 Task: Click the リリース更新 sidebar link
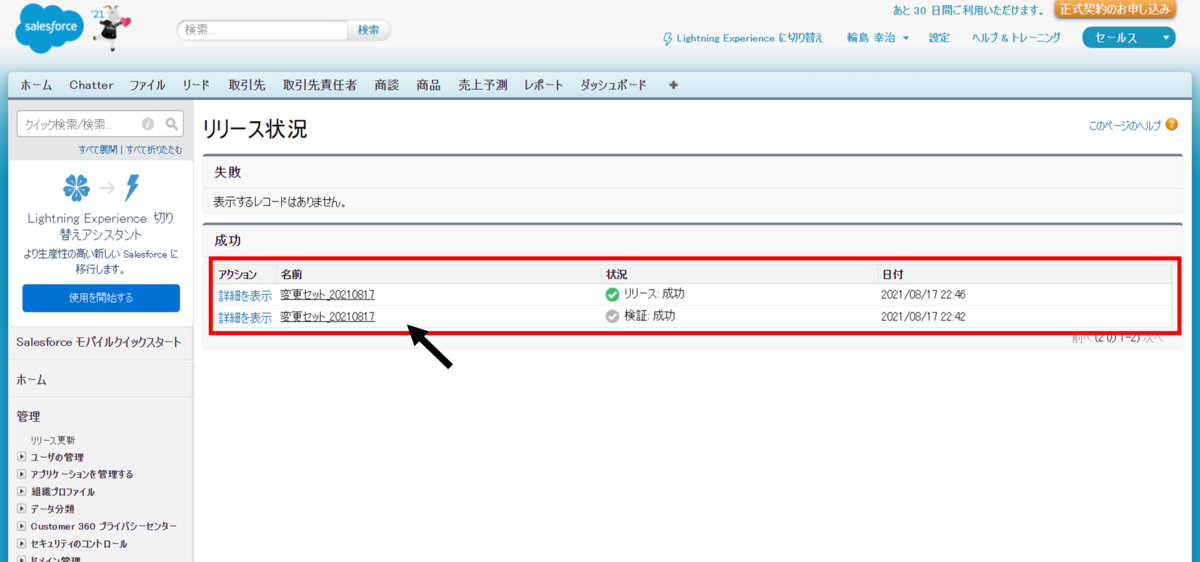pos(52,440)
